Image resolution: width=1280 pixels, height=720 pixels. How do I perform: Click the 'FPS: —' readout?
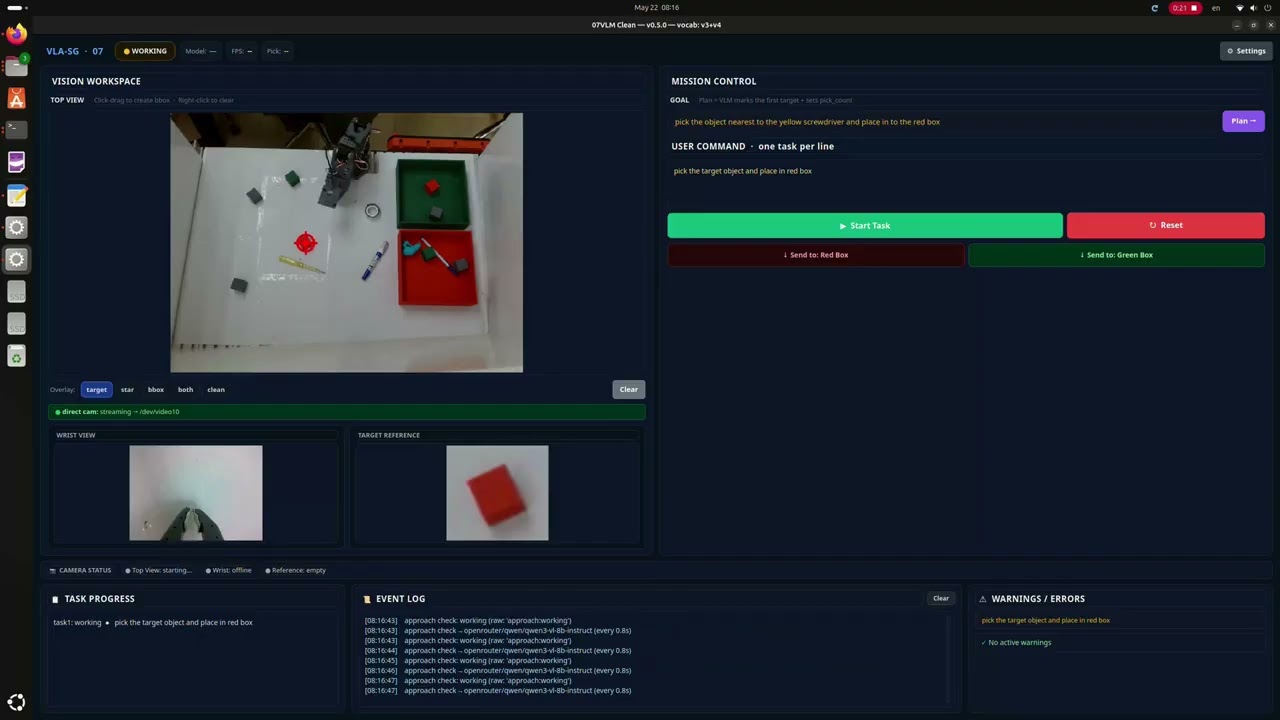tap(242, 51)
